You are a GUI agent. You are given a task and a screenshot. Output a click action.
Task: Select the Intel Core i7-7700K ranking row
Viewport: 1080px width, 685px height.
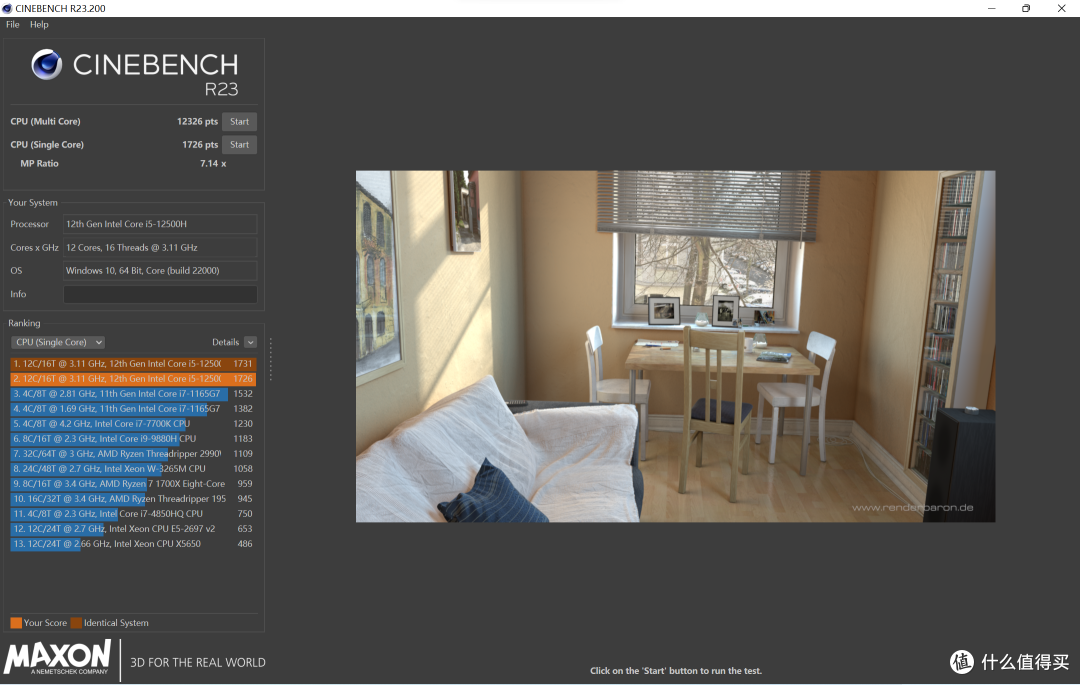click(x=133, y=423)
